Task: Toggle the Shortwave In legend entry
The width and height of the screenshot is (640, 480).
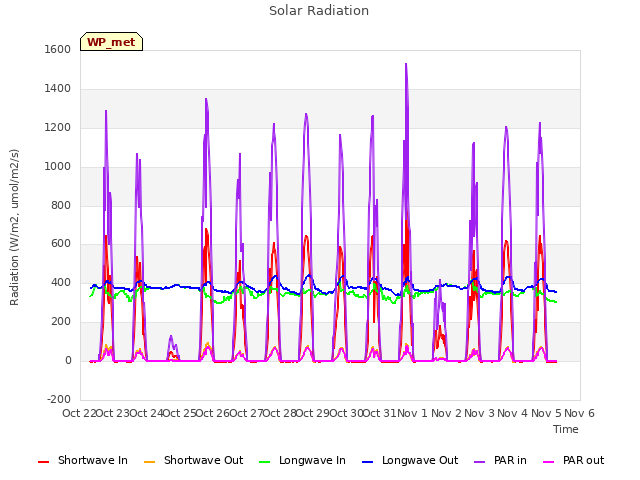Action: 83,460
